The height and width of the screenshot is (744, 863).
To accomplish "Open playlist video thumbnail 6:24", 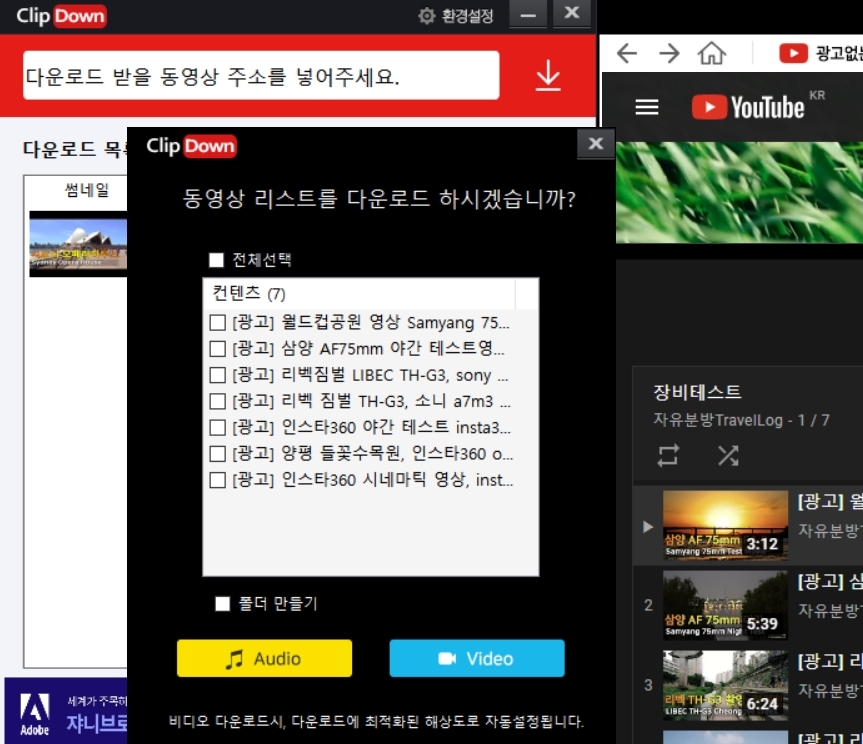I will tap(725, 685).
